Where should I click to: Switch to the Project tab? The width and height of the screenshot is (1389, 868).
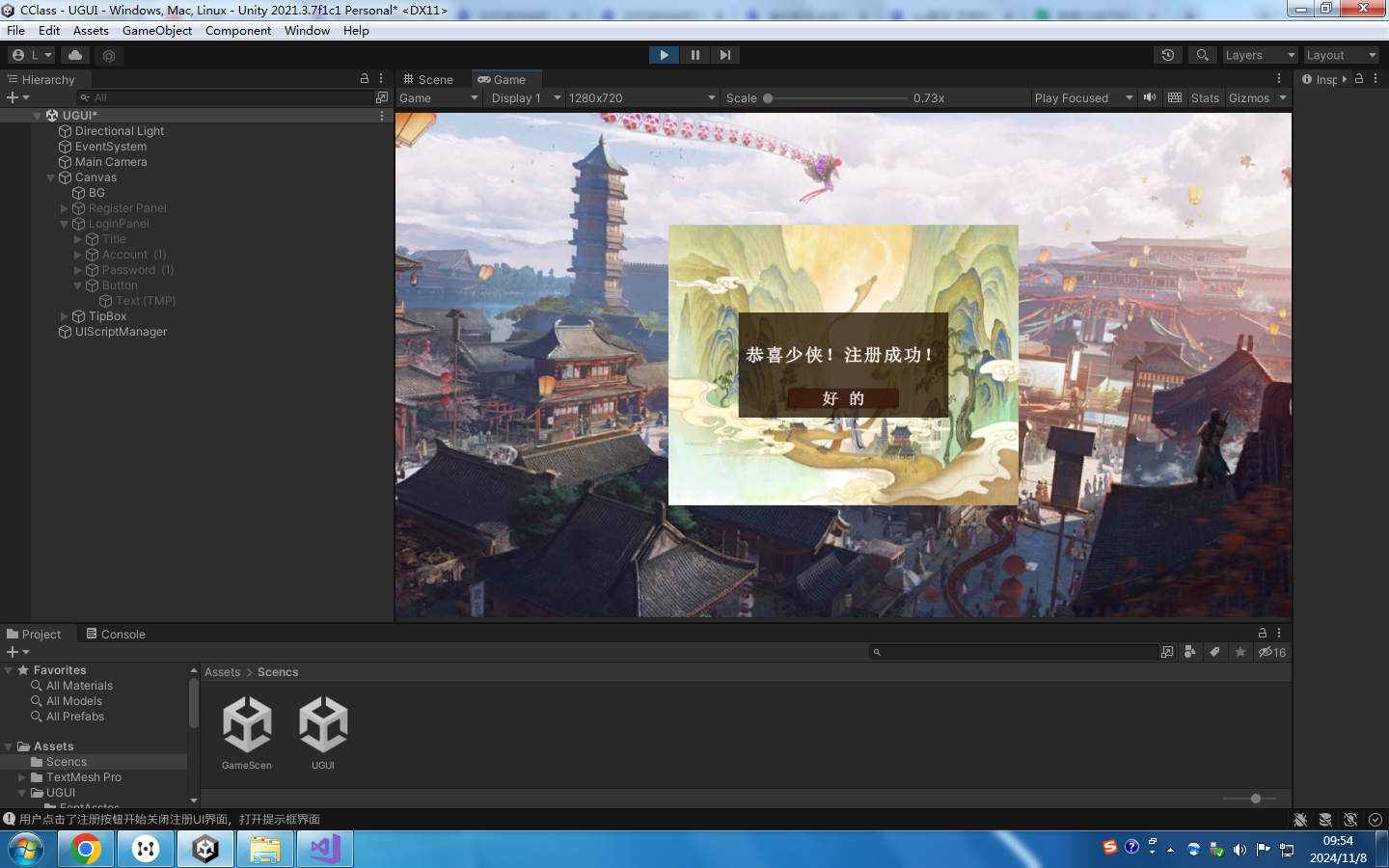click(x=34, y=634)
